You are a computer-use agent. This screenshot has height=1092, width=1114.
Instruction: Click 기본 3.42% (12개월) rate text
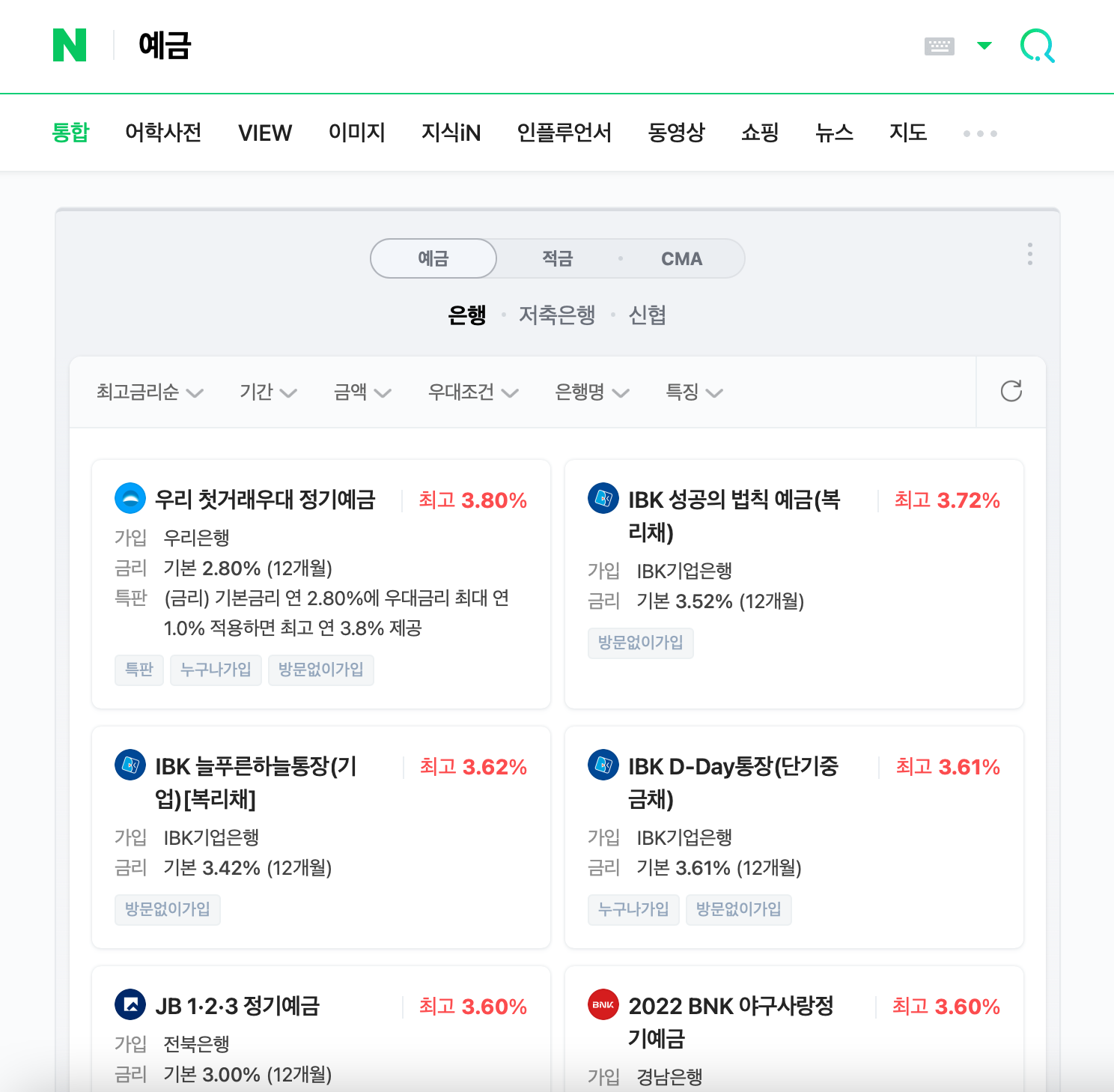tap(248, 868)
